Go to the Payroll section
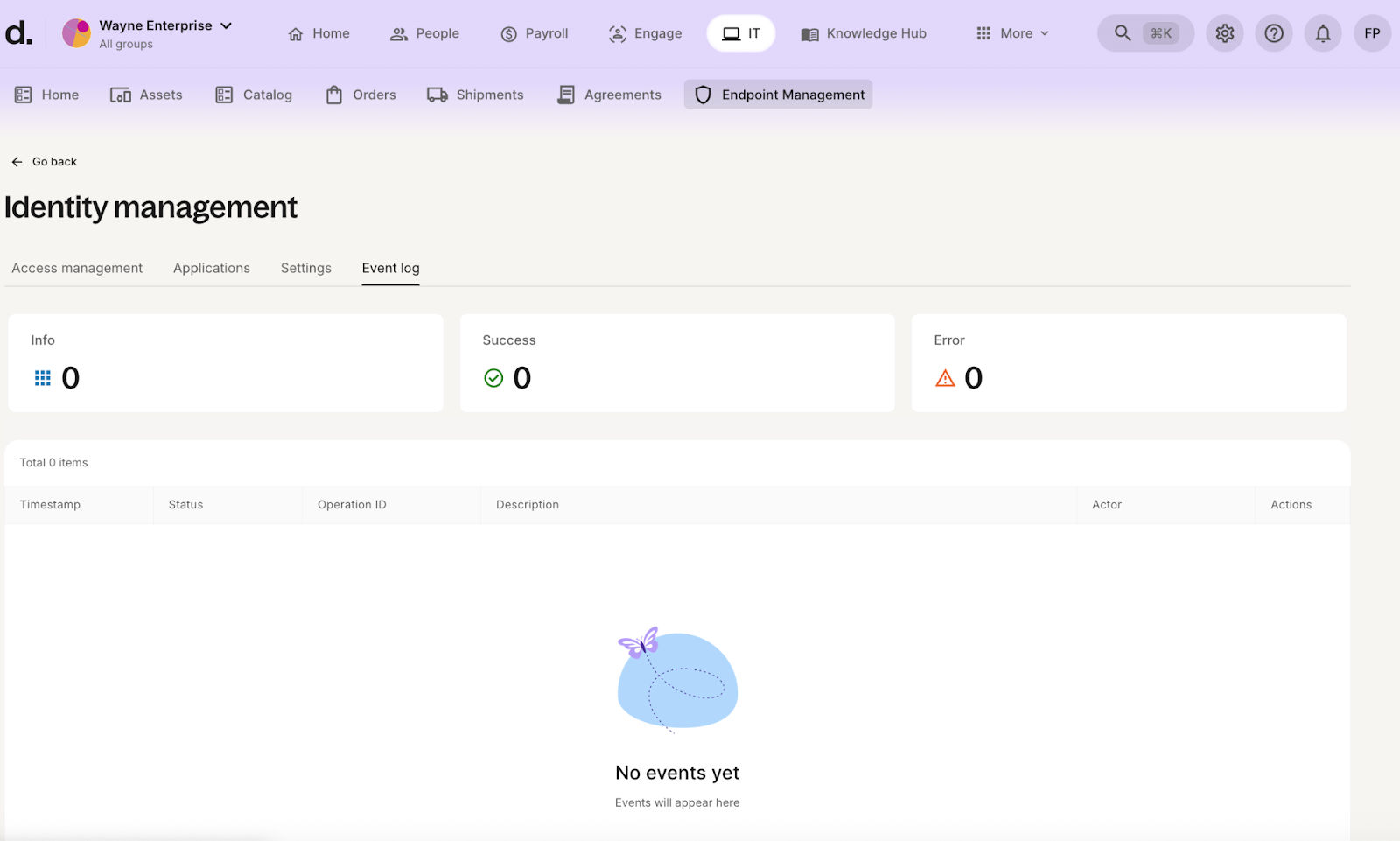This screenshot has width=1400, height=841. 535,33
